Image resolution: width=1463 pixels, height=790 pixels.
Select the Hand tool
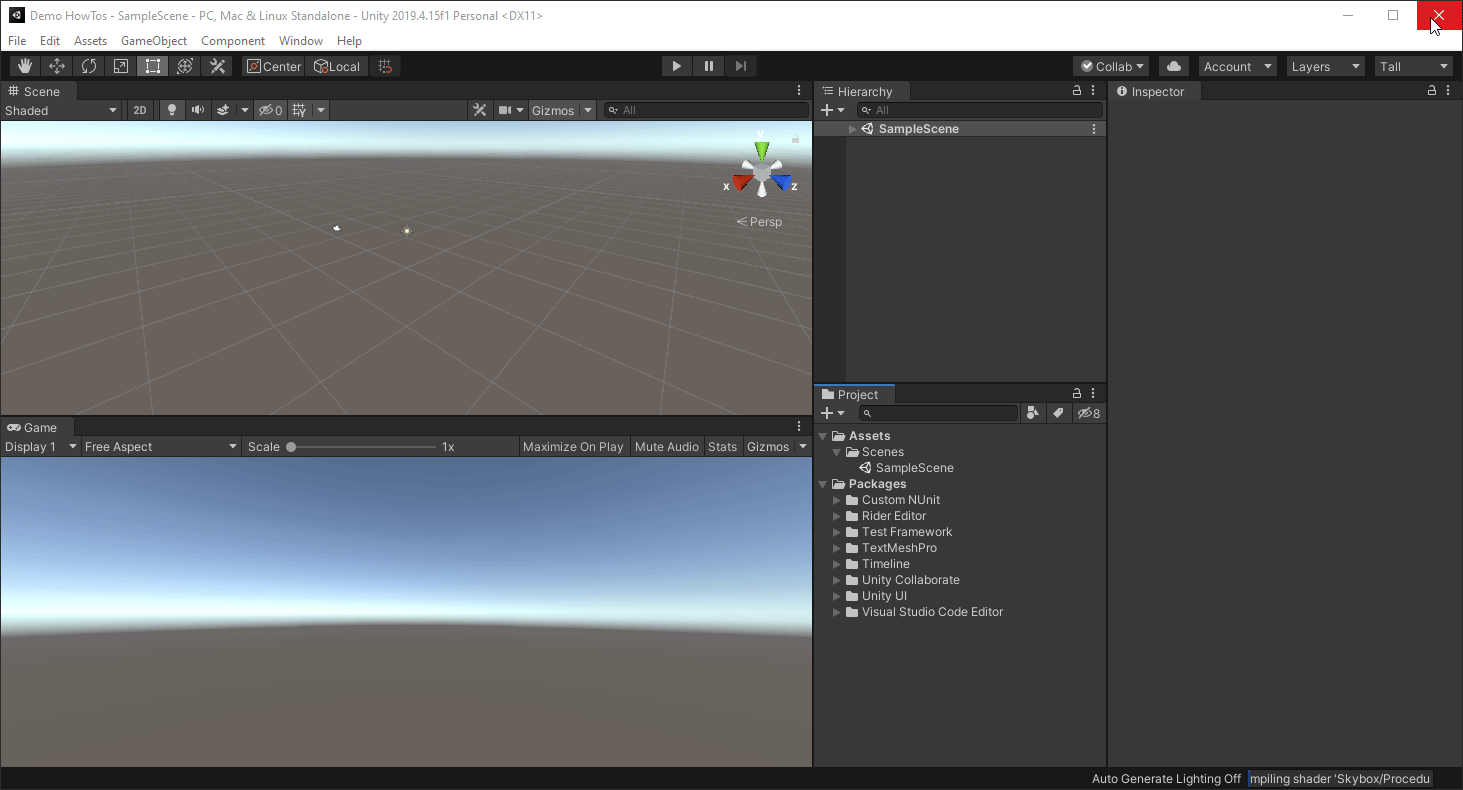pos(25,66)
